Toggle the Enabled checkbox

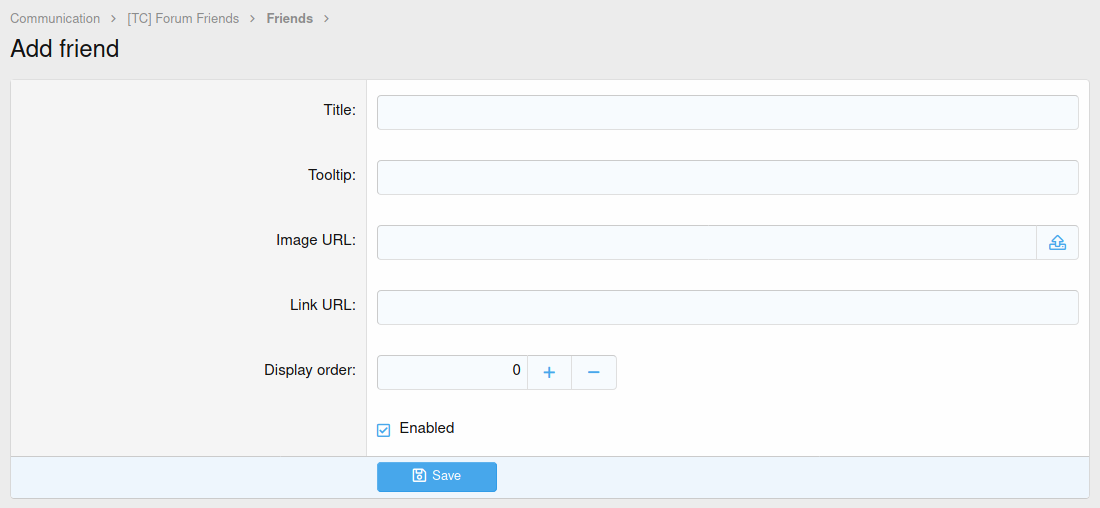click(x=384, y=430)
